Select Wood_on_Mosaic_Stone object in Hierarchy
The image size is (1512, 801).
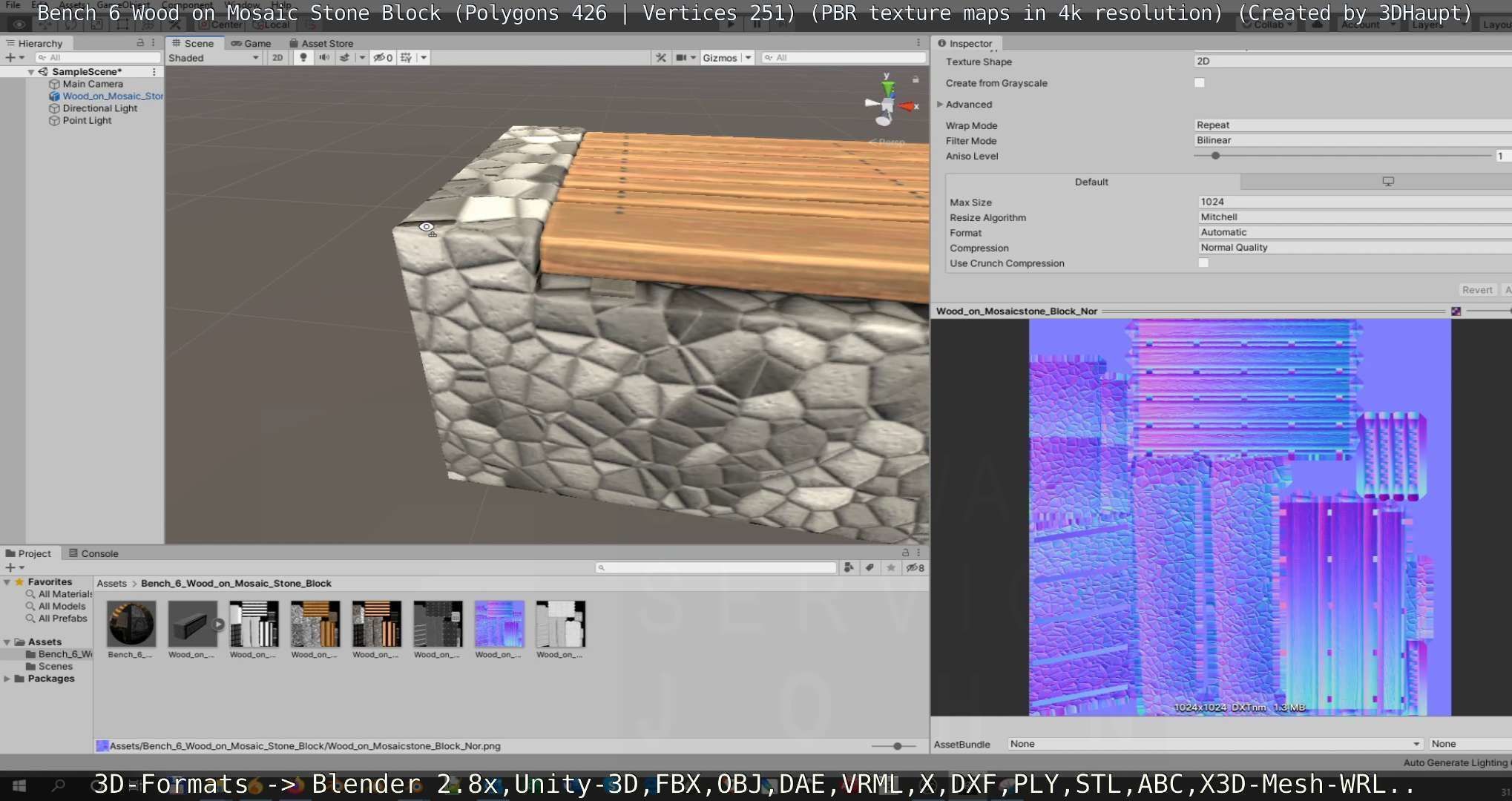(105, 96)
